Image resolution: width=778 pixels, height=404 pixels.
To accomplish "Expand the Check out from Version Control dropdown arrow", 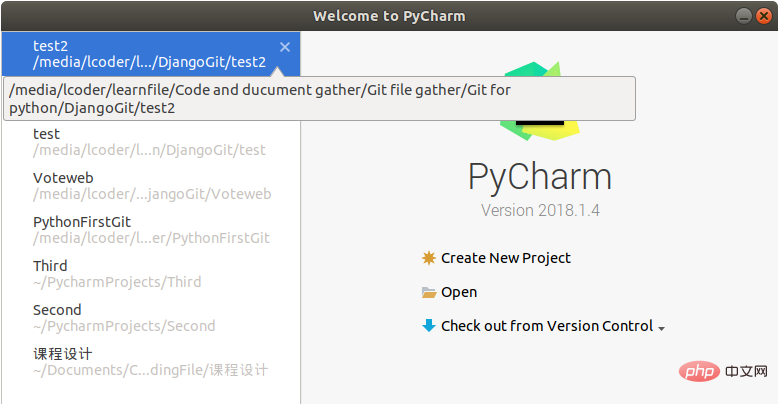I will pyautogui.click(x=662, y=328).
